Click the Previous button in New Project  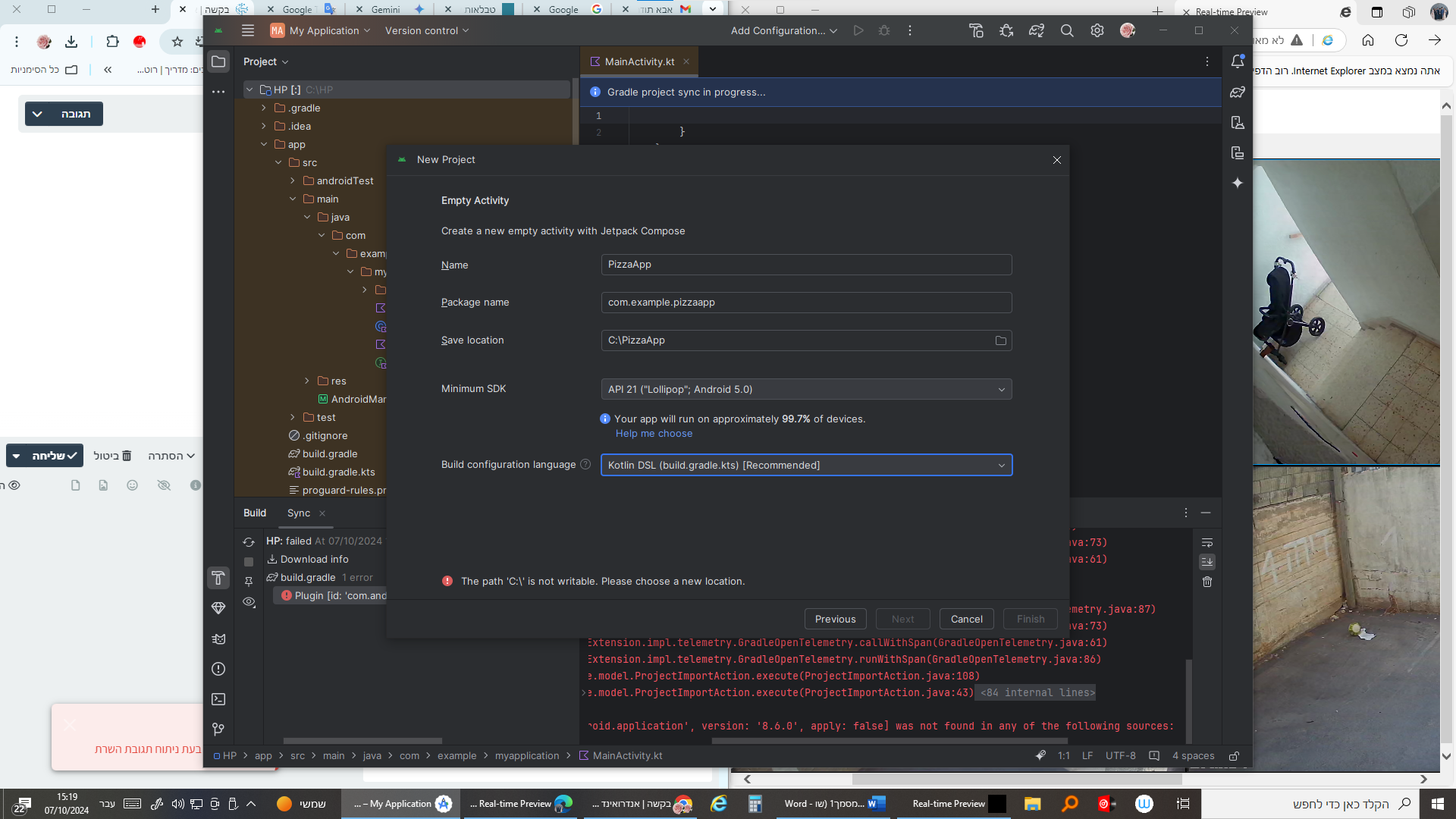coord(835,619)
